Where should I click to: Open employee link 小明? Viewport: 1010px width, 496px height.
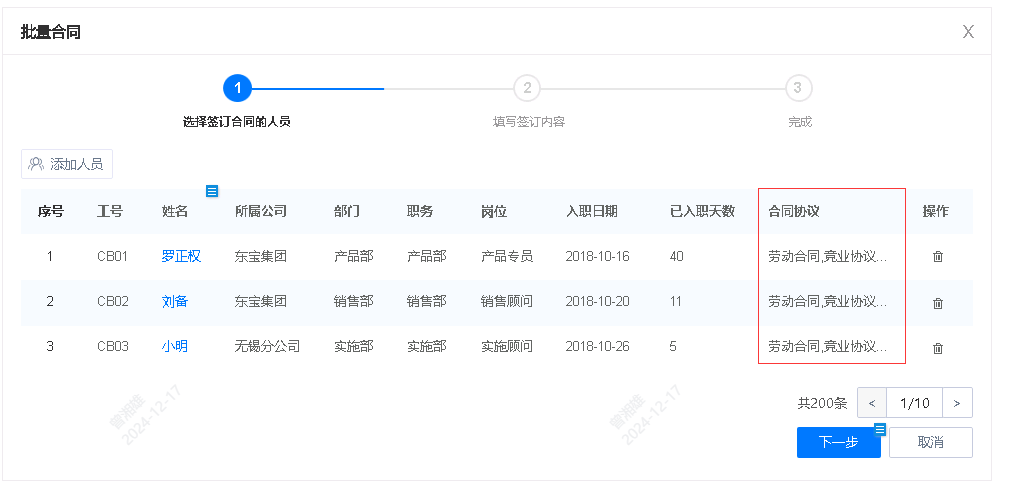(x=175, y=347)
